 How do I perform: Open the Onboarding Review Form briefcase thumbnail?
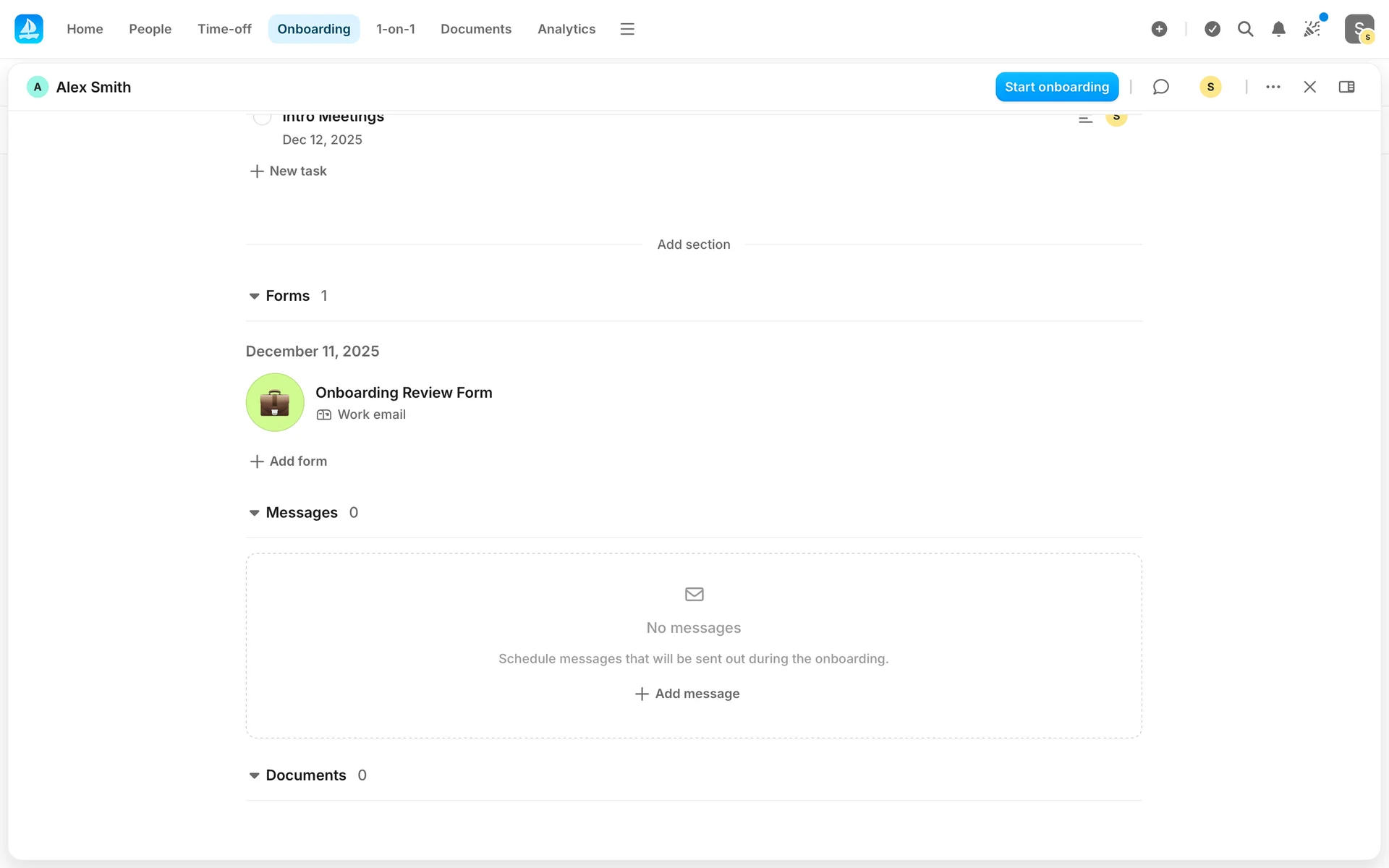coord(275,402)
